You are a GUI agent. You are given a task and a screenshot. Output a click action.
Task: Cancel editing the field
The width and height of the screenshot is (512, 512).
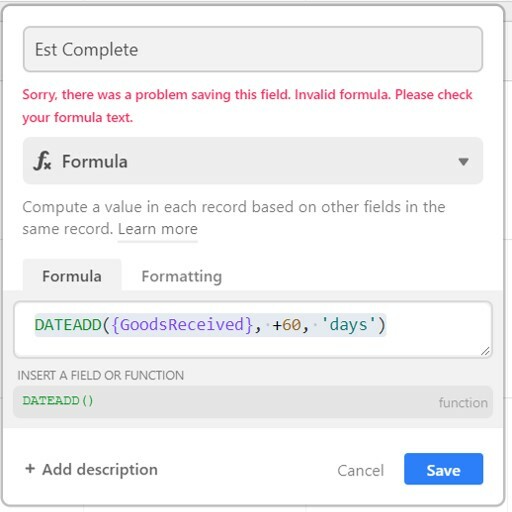[361, 471]
